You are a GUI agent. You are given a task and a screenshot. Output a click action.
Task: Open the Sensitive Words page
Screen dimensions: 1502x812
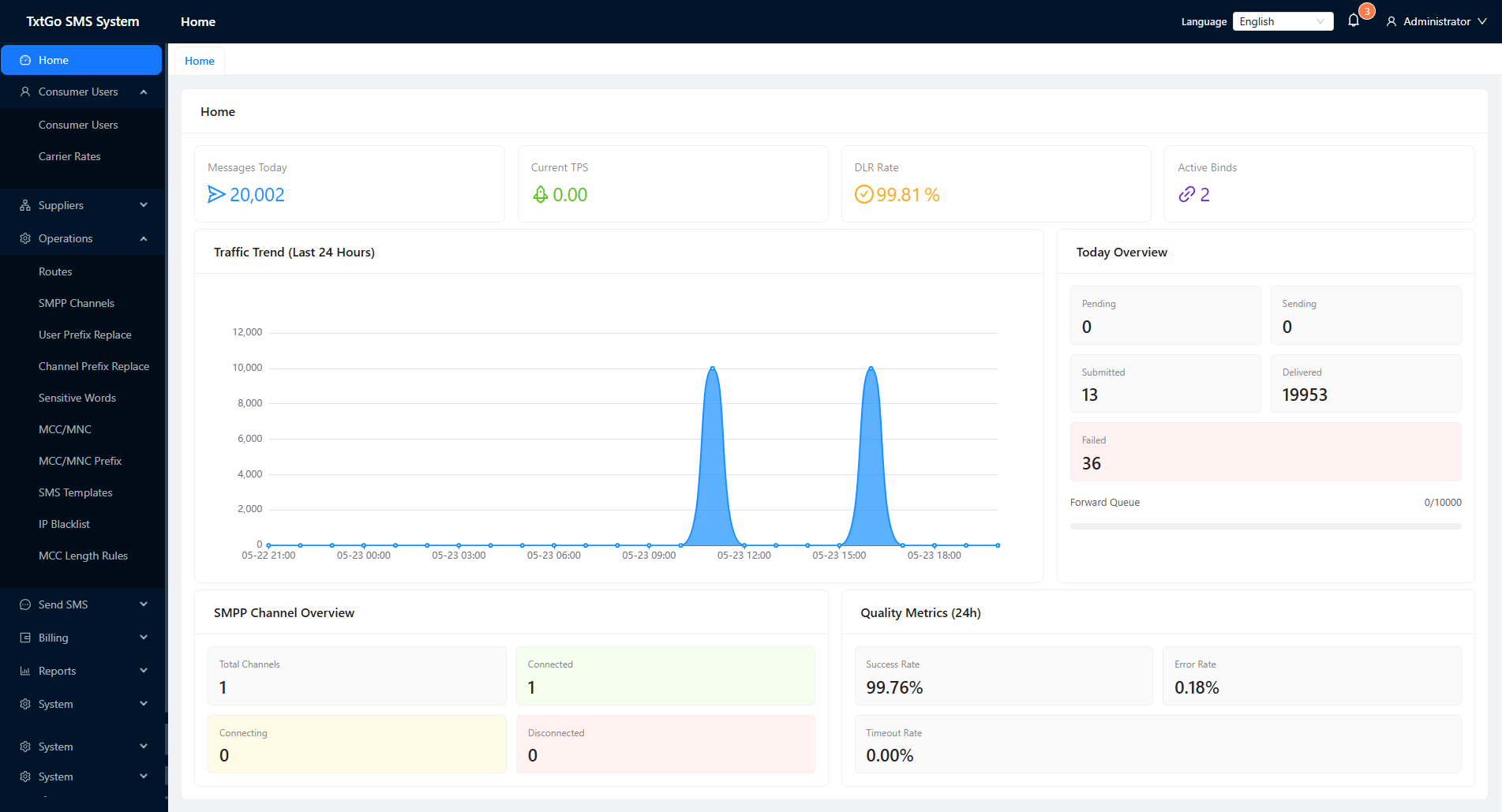(77, 398)
